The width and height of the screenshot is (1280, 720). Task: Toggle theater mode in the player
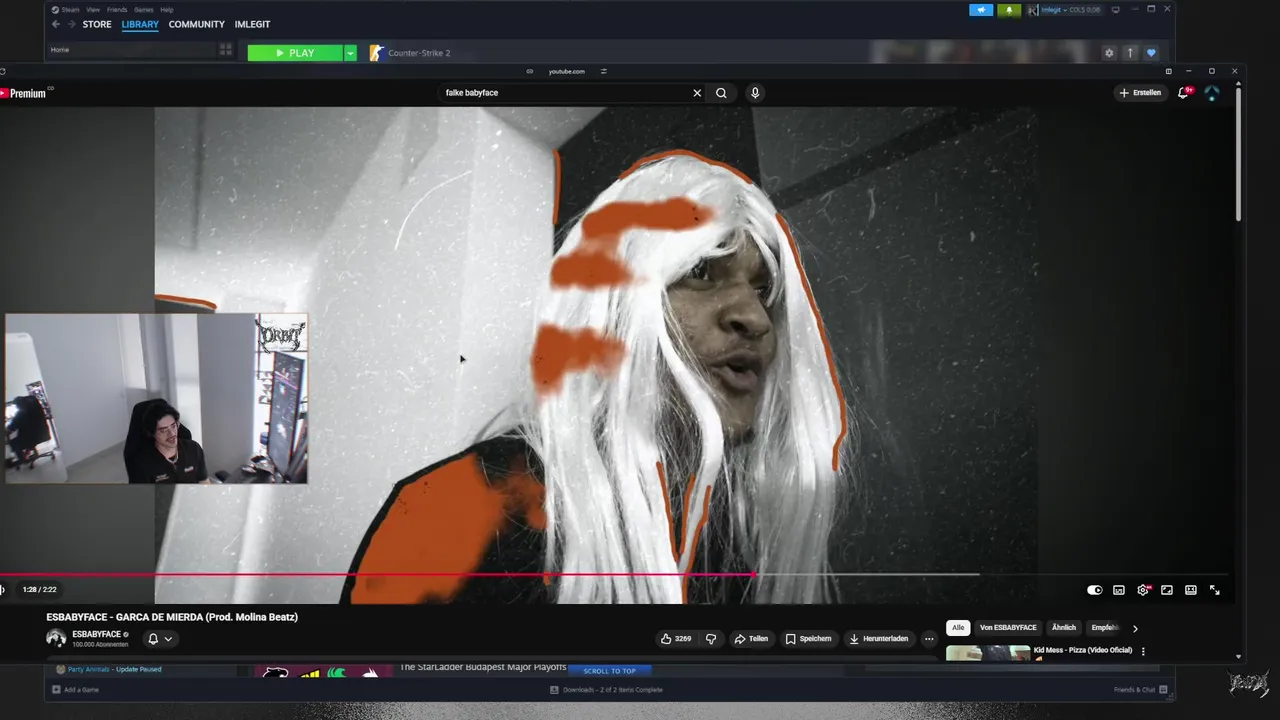[x=1191, y=590]
